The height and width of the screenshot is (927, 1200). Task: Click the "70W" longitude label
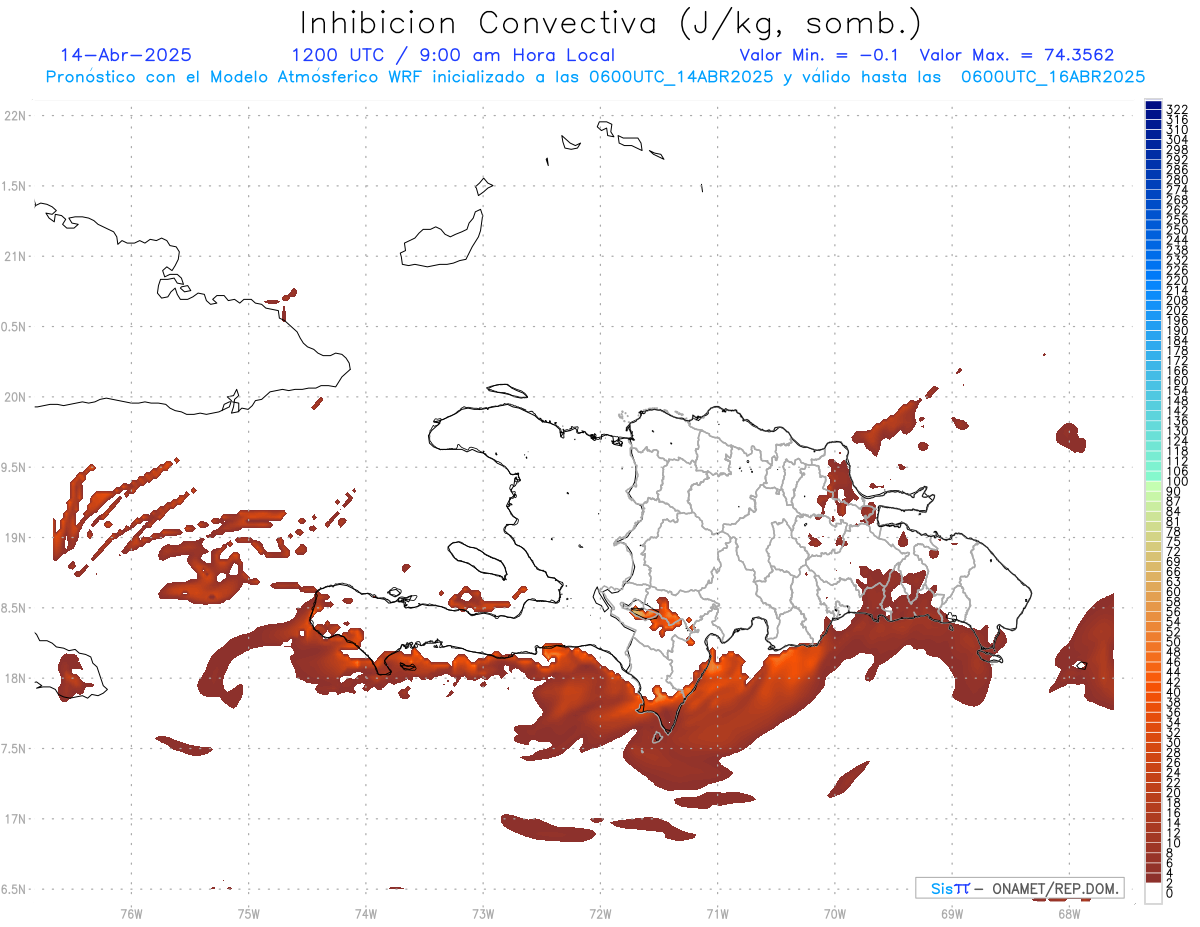[834, 913]
